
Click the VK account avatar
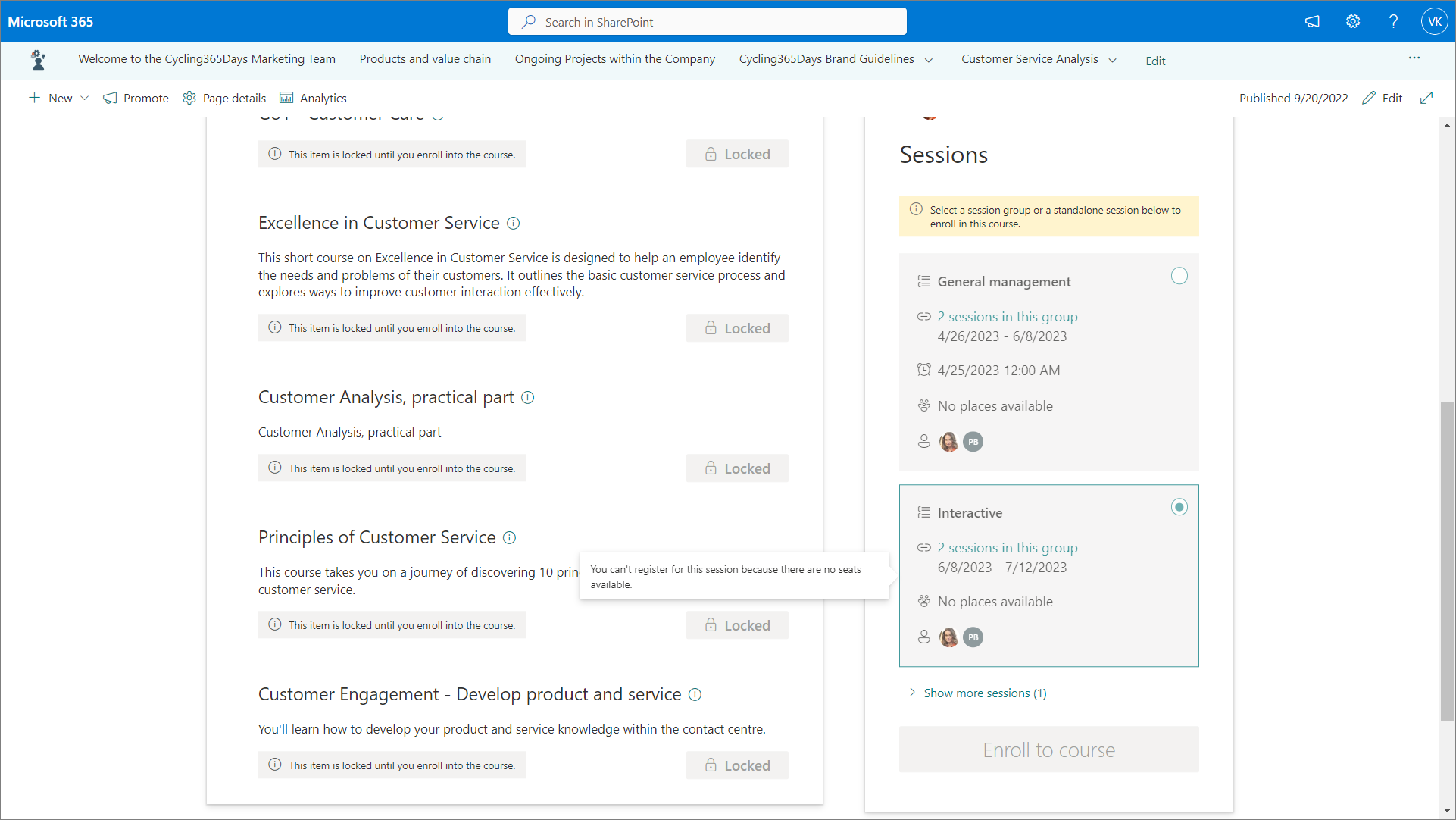point(1434,21)
